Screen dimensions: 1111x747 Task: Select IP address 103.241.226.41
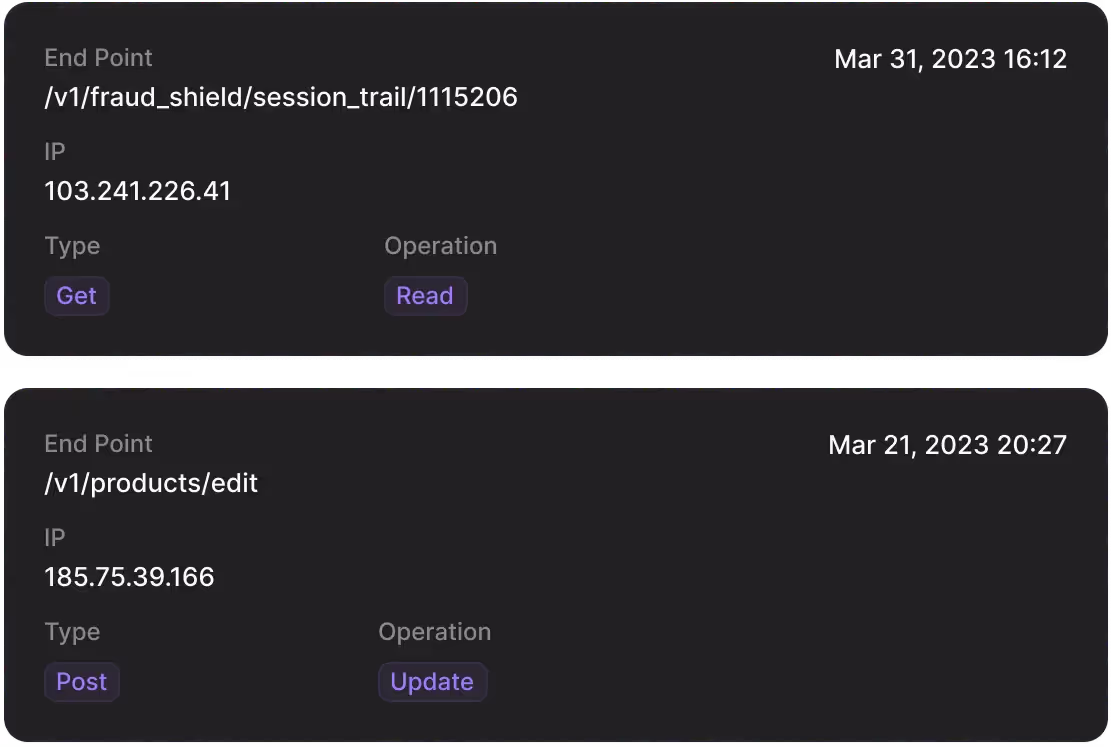click(138, 191)
